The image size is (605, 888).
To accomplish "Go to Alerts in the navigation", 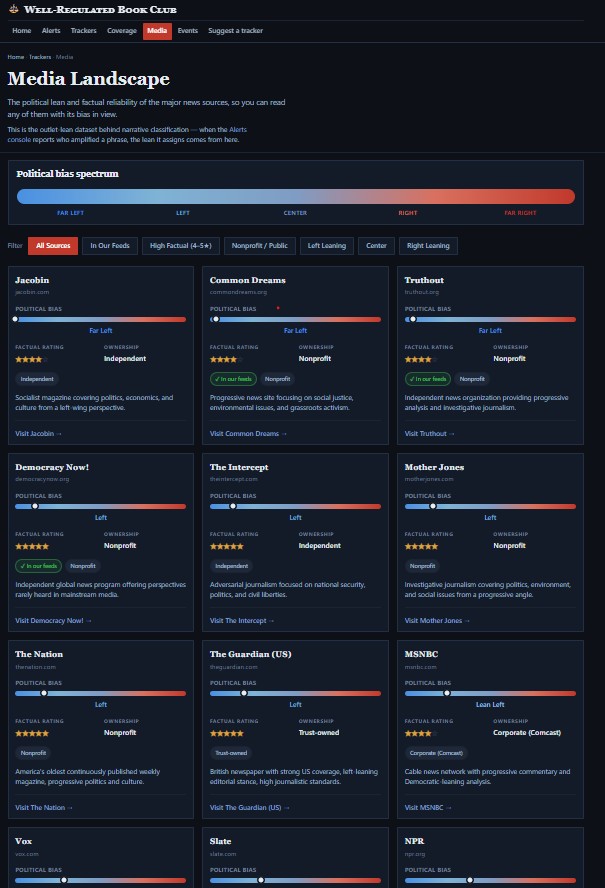I will pos(51,31).
